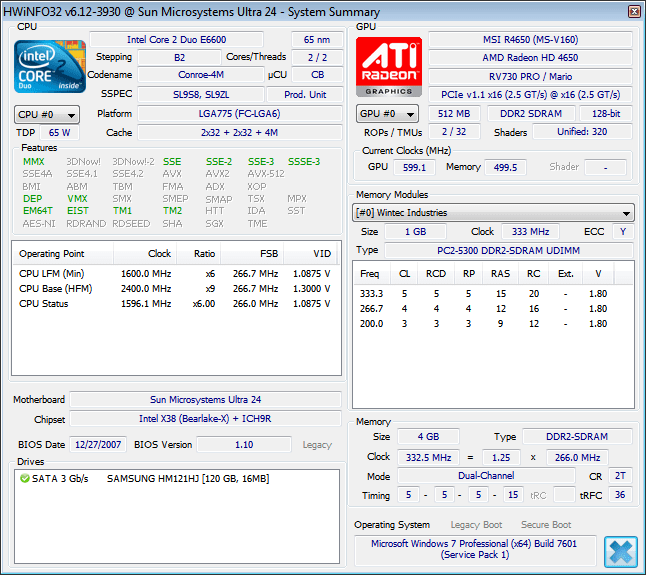
Task: Select the CPU Status row
Action: click(x=175, y=304)
